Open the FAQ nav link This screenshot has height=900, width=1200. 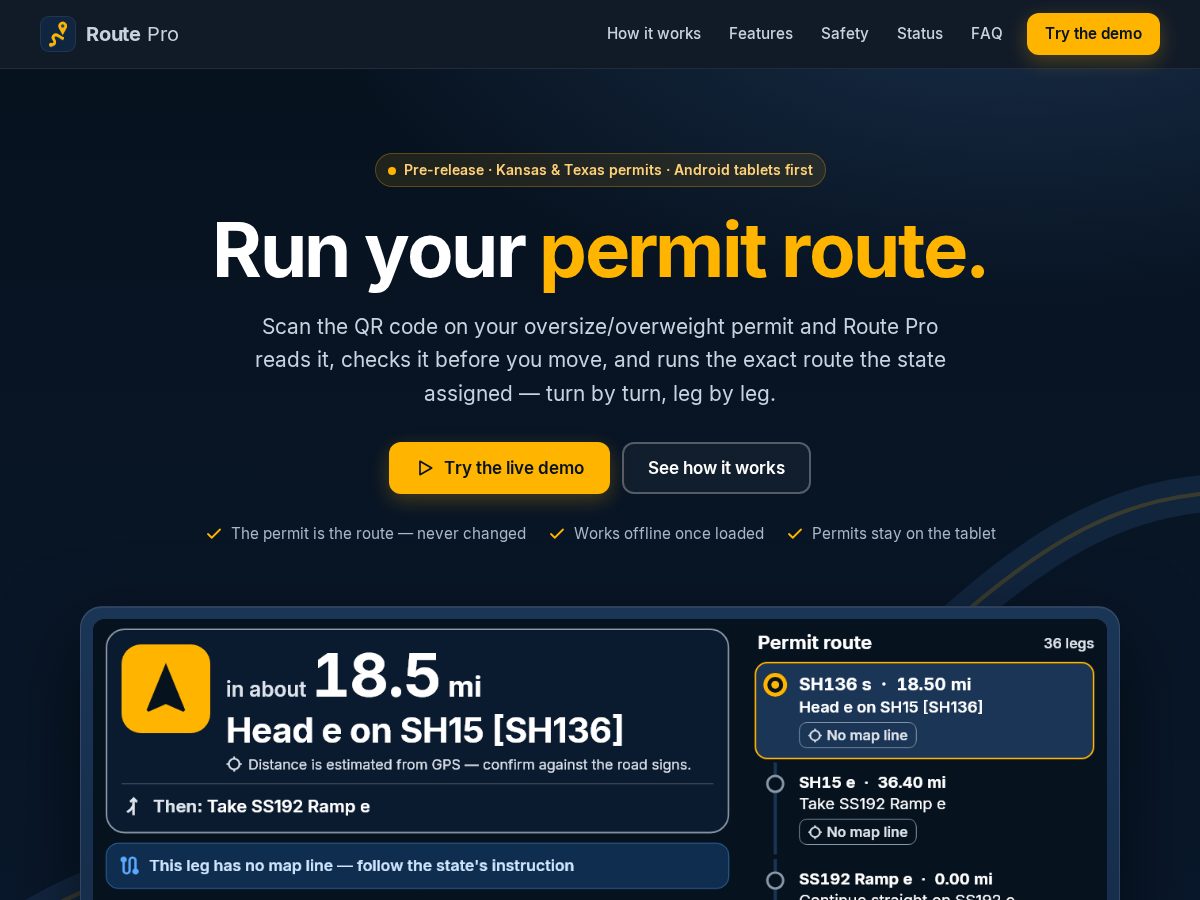(x=987, y=34)
